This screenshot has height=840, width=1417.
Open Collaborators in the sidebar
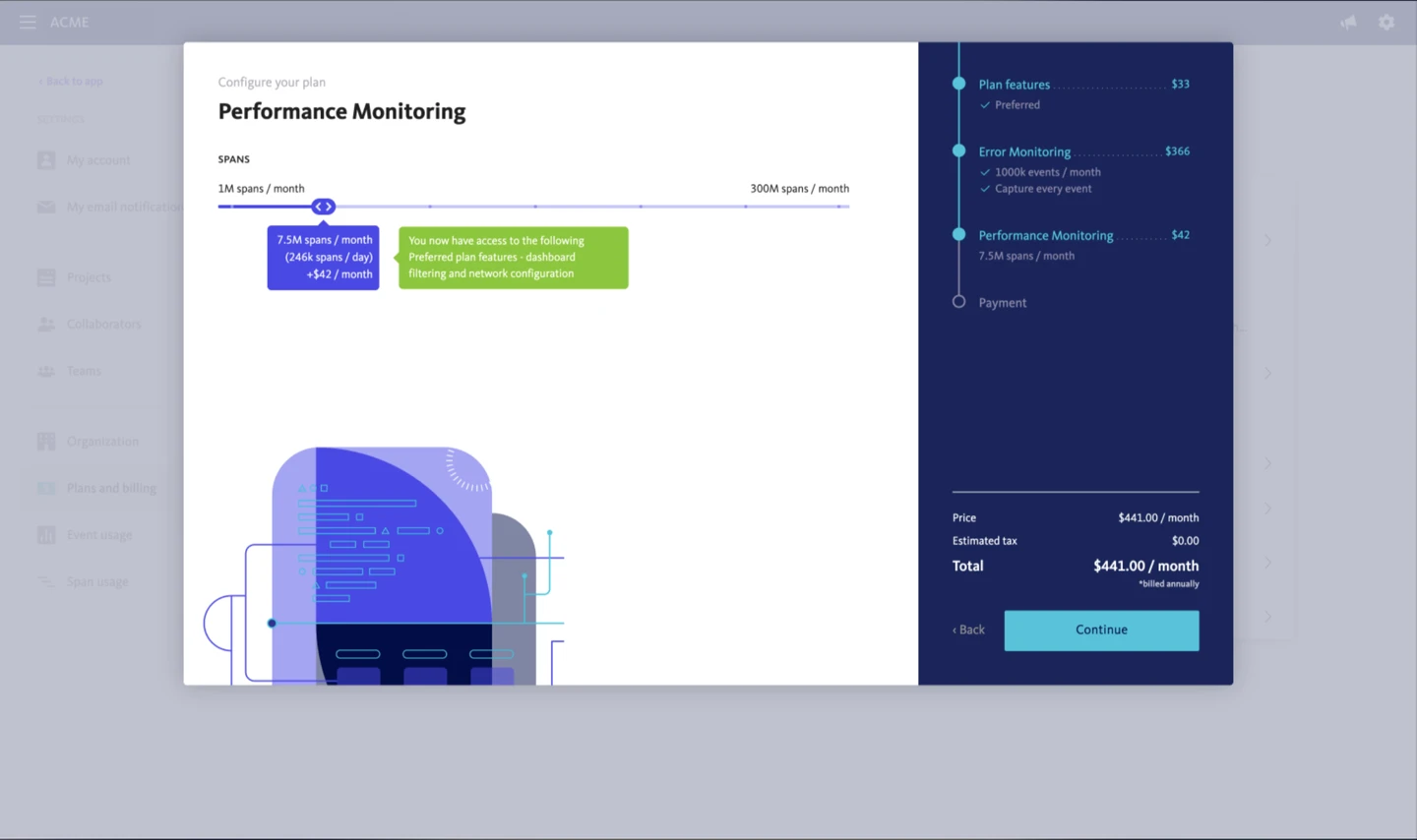(103, 324)
